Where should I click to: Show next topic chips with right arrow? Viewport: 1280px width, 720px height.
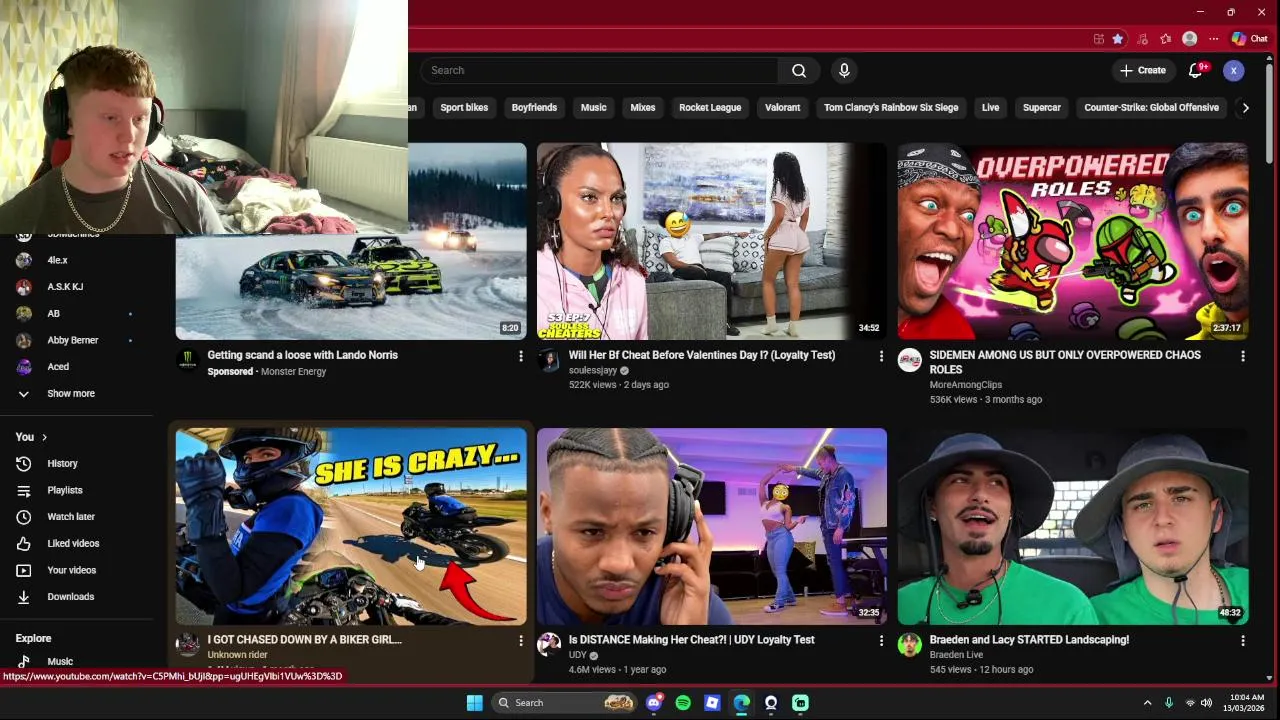point(1245,108)
